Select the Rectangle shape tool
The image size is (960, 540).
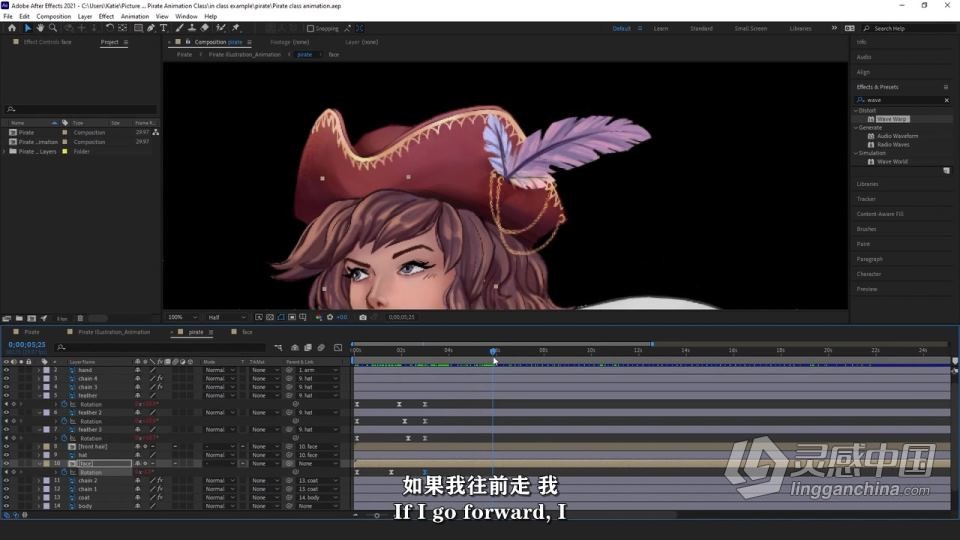(x=138, y=28)
